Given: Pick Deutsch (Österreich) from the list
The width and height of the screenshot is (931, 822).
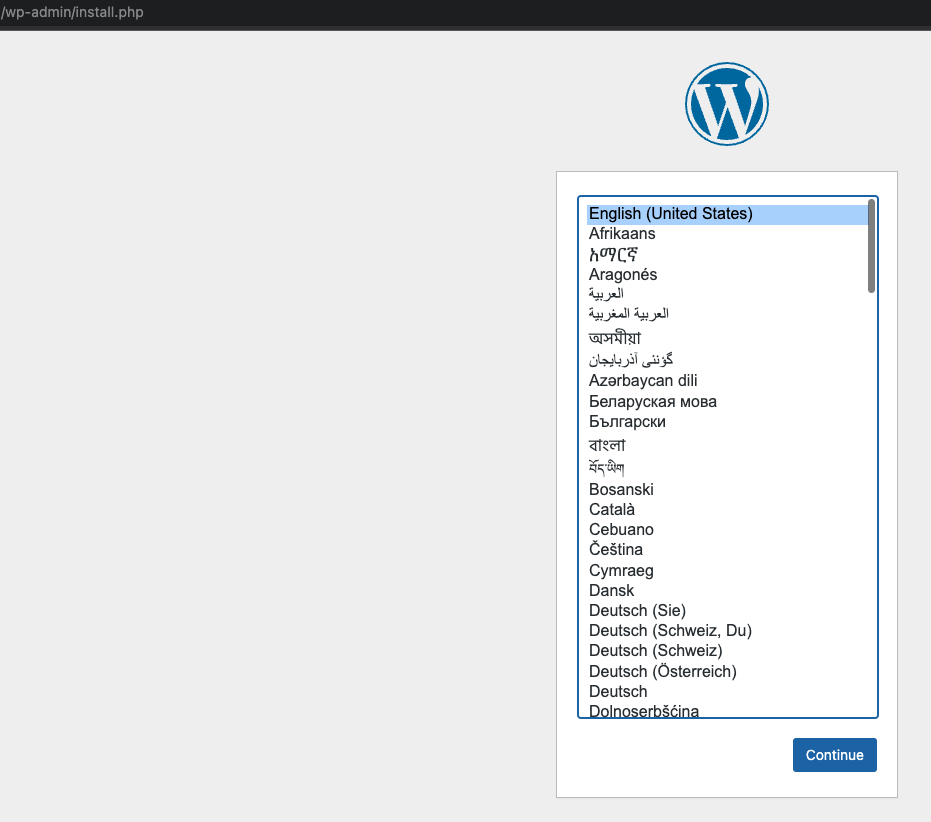Looking at the screenshot, I should [662, 672].
